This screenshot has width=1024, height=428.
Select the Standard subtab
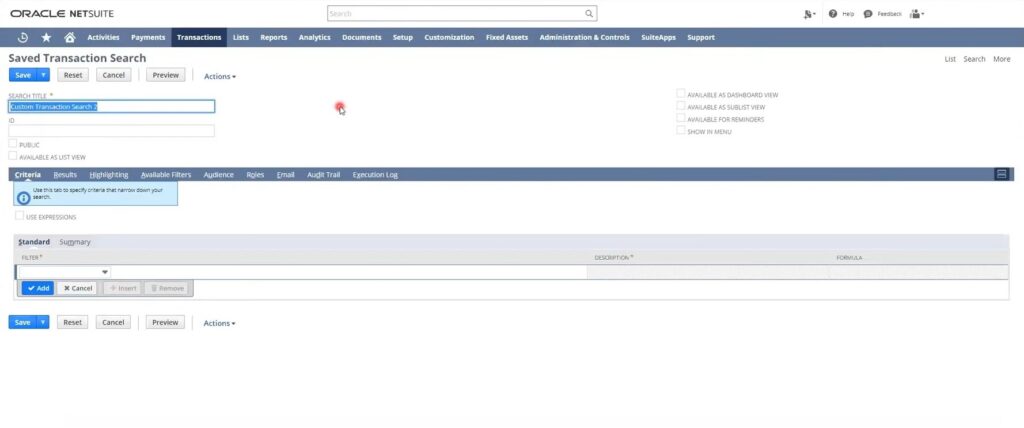point(34,242)
